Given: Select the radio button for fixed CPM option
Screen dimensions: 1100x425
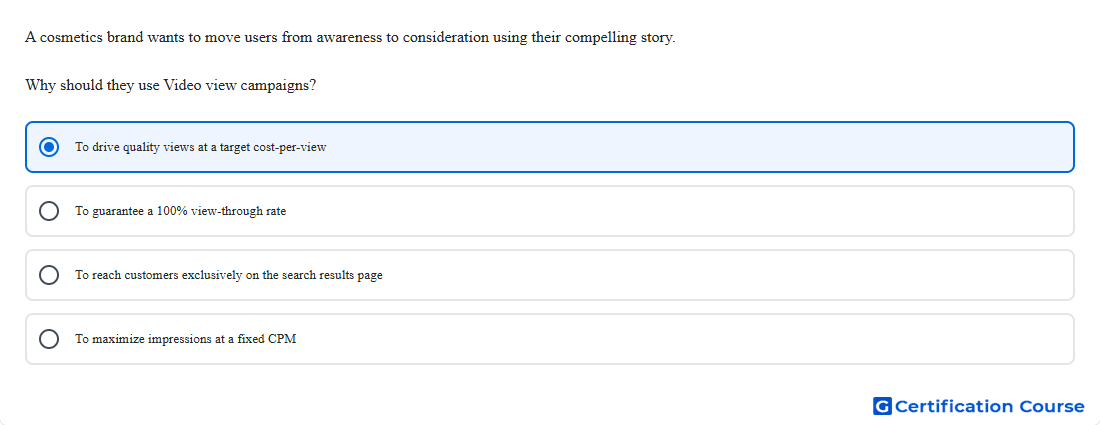Looking at the screenshot, I should 49,339.
